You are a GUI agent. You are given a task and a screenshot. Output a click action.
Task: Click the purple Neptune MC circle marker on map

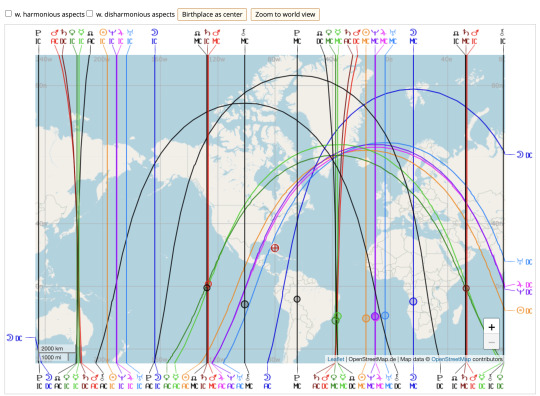375,316
